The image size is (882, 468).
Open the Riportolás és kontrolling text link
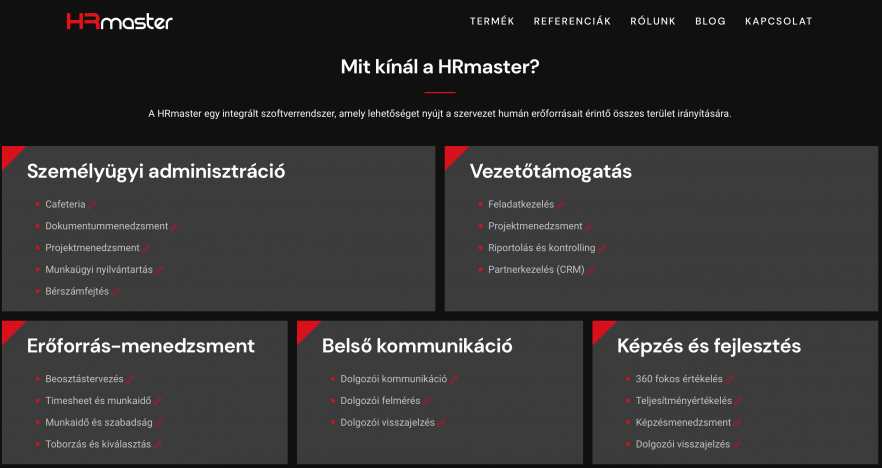click(x=542, y=248)
